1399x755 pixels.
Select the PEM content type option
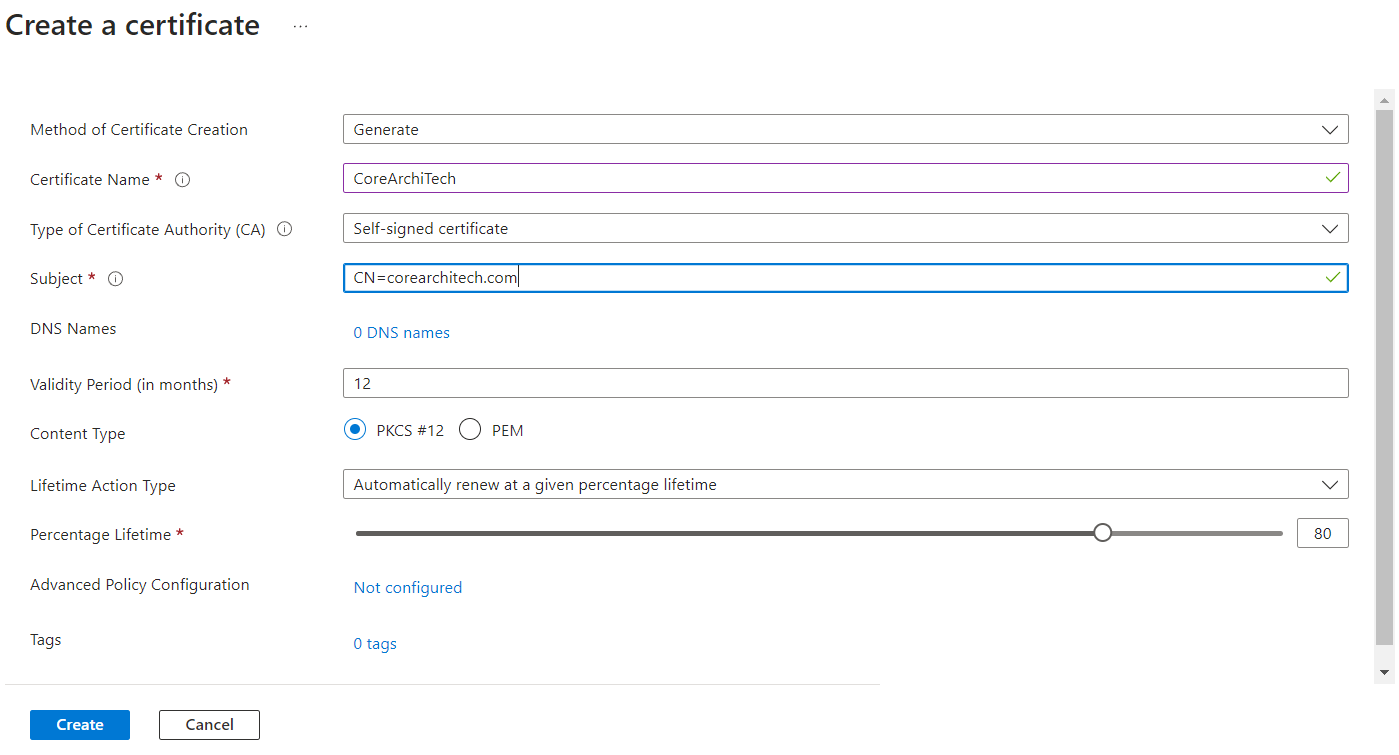pos(470,429)
